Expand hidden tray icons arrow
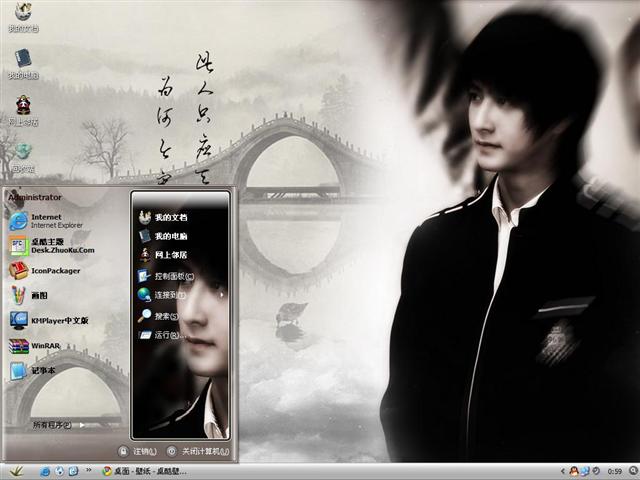This screenshot has width=640, height=480. pos(562,471)
